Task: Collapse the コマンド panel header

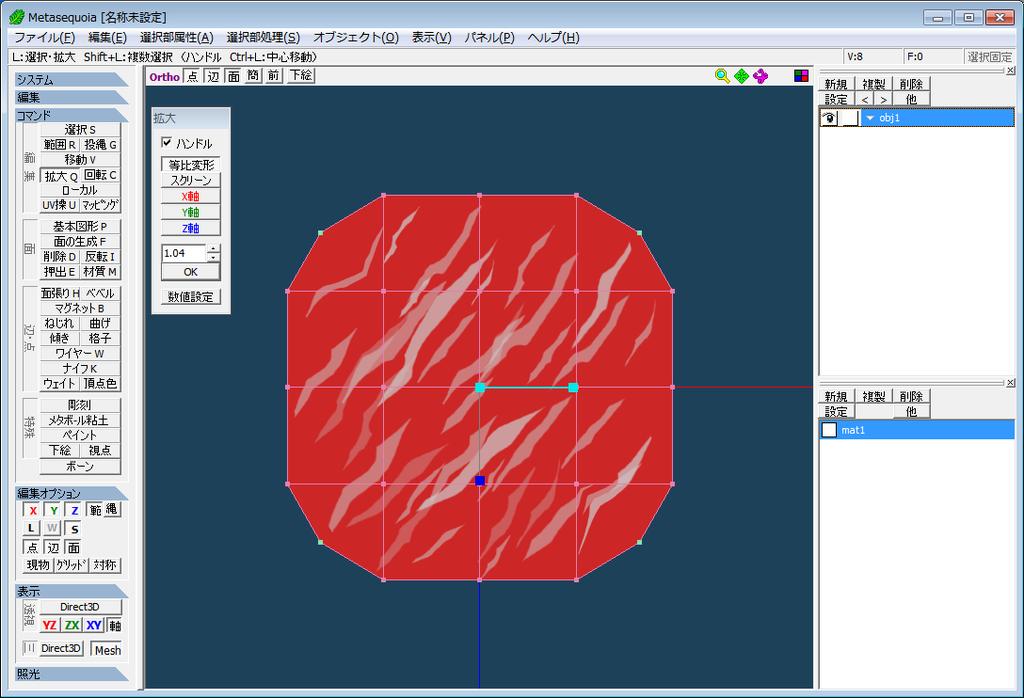Action: pyautogui.click(x=72, y=115)
